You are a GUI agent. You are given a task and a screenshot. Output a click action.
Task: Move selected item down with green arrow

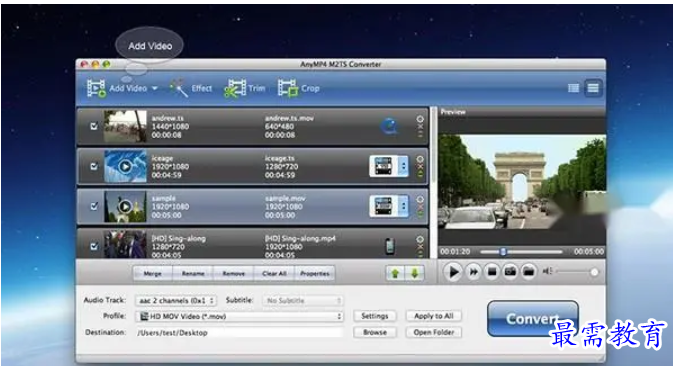click(415, 273)
